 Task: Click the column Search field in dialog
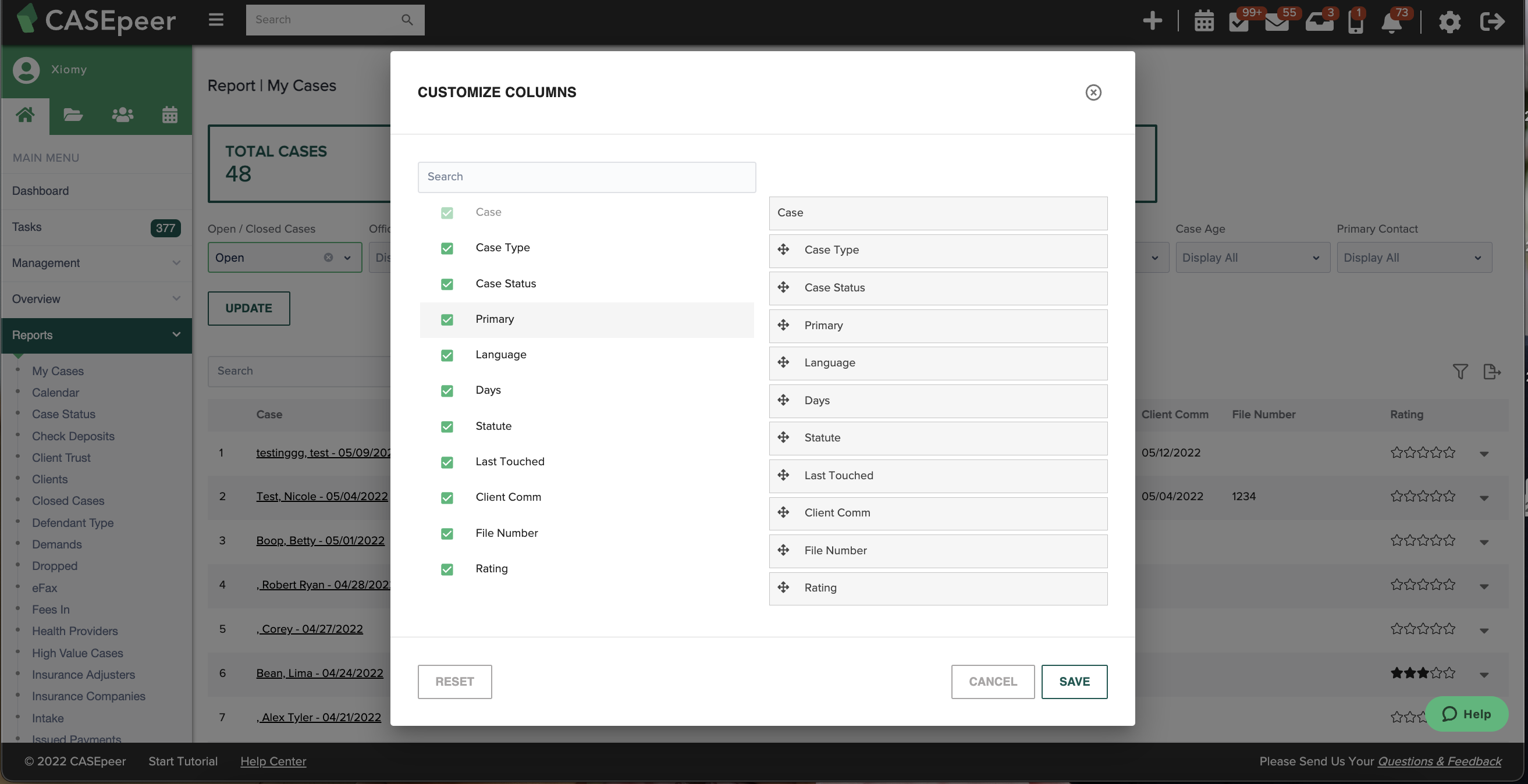pos(586,177)
